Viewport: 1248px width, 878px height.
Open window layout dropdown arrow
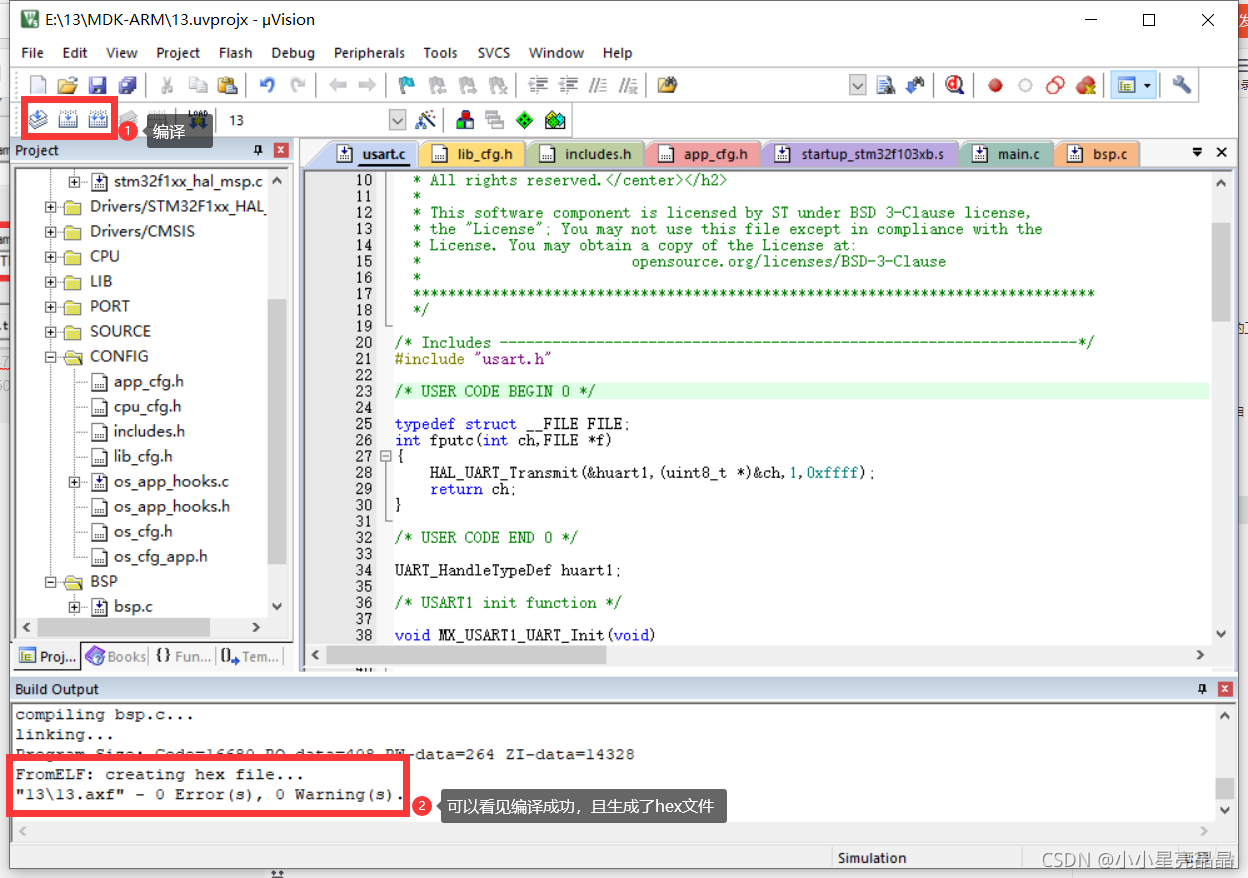pos(1147,86)
